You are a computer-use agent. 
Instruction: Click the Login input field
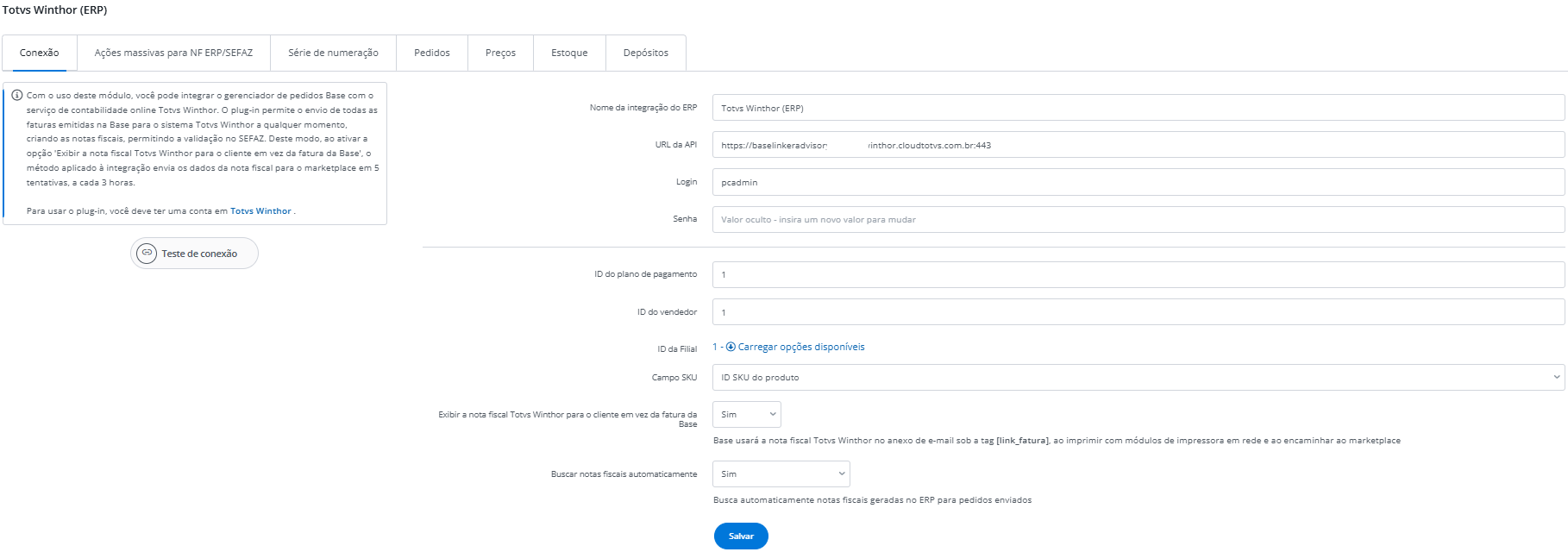1138,183
